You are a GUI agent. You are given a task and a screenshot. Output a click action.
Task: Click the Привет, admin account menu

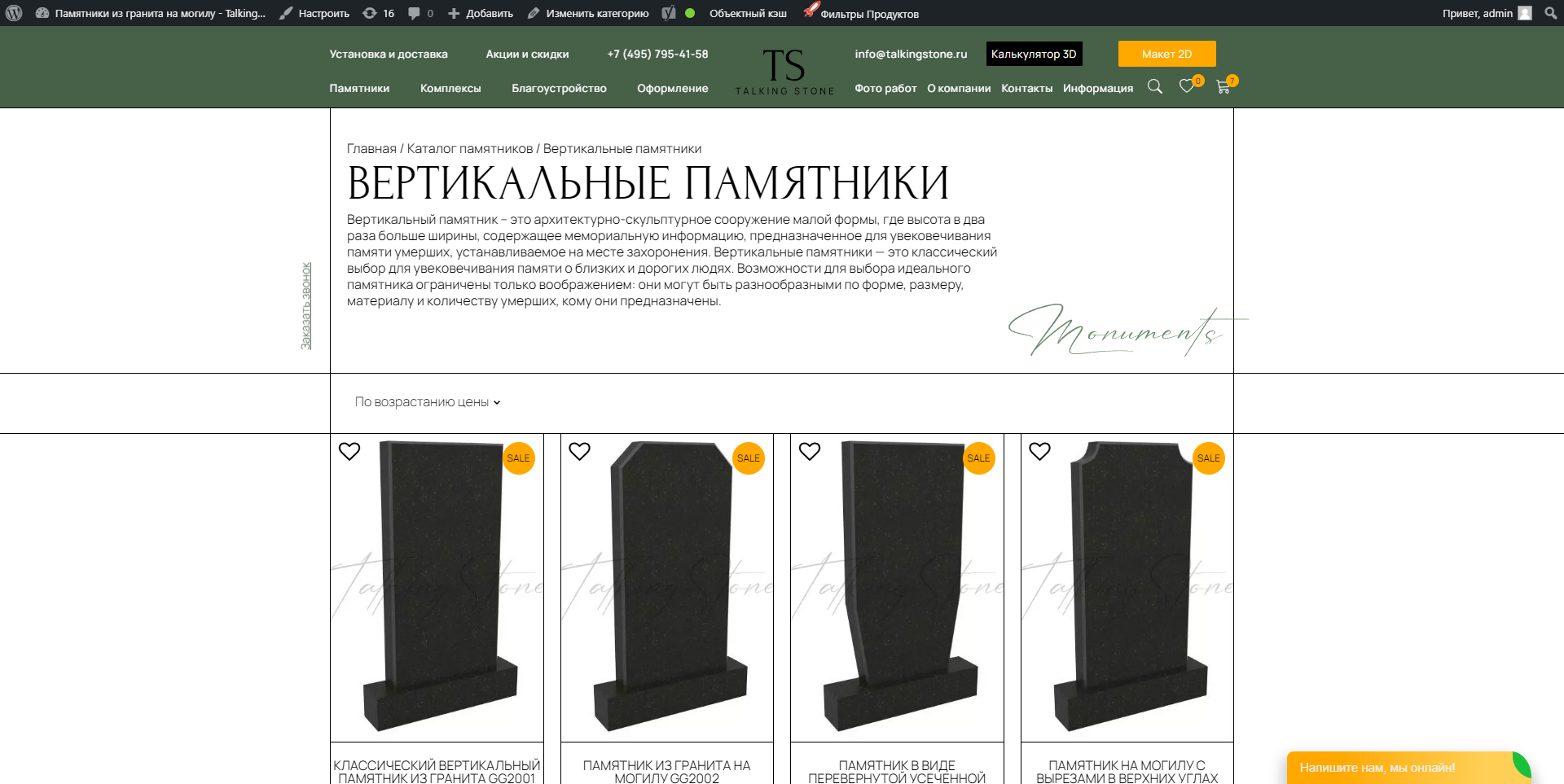(1487, 13)
